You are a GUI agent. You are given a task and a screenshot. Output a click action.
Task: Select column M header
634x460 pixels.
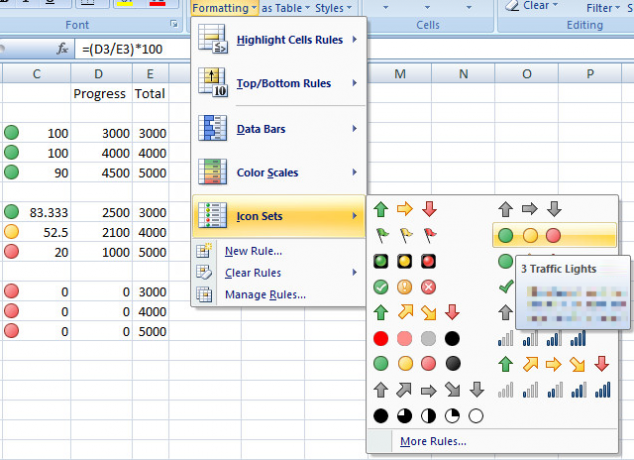[x=400, y=74]
